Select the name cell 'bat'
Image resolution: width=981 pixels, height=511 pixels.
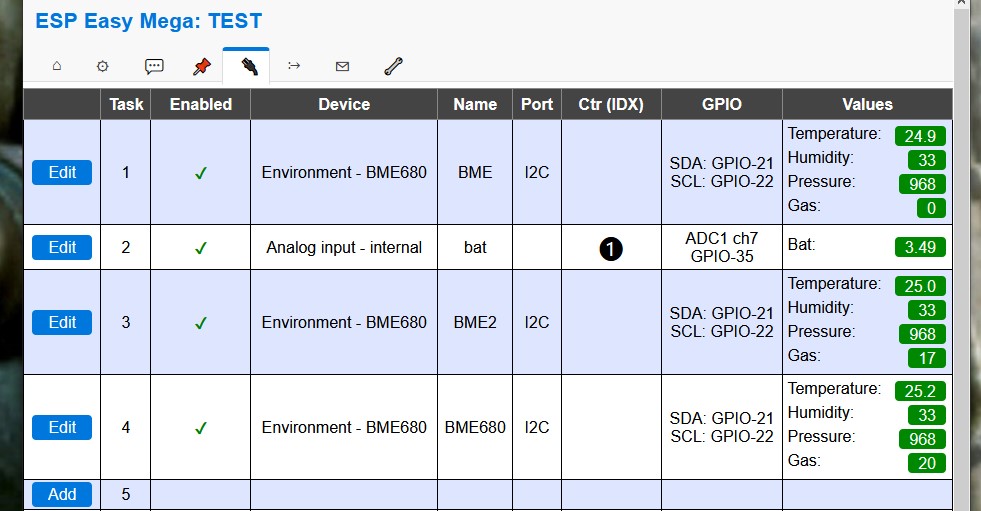pyautogui.click(x=475, y=248)
